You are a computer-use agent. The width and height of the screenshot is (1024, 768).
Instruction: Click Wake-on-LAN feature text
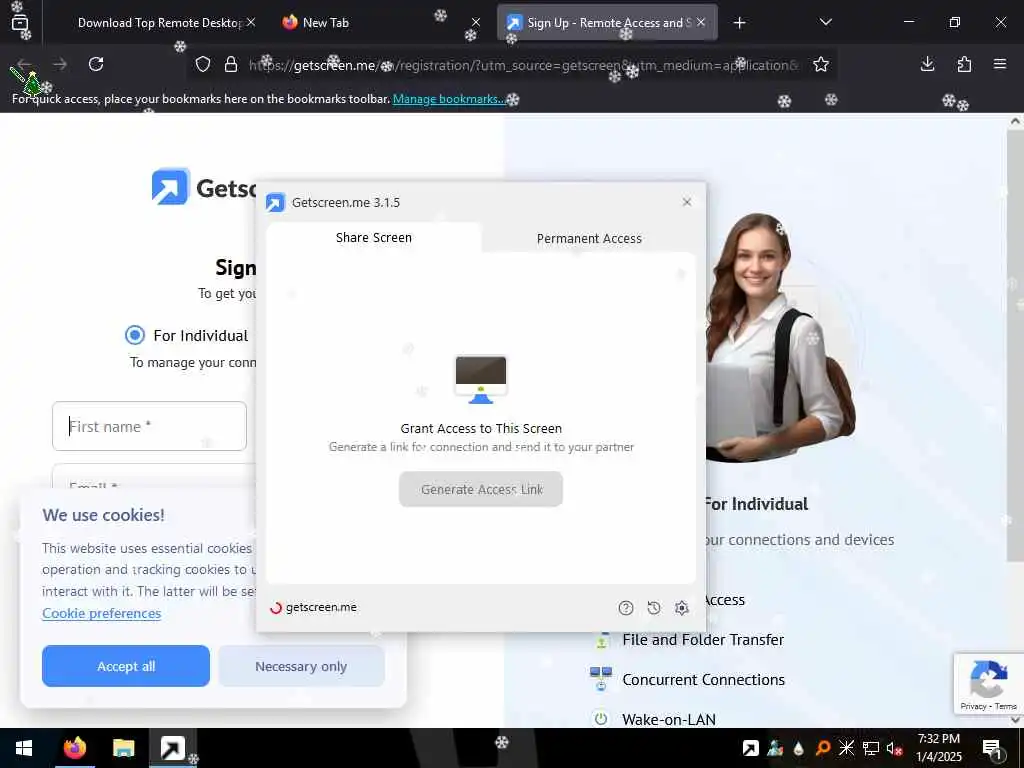click(669, 720)
